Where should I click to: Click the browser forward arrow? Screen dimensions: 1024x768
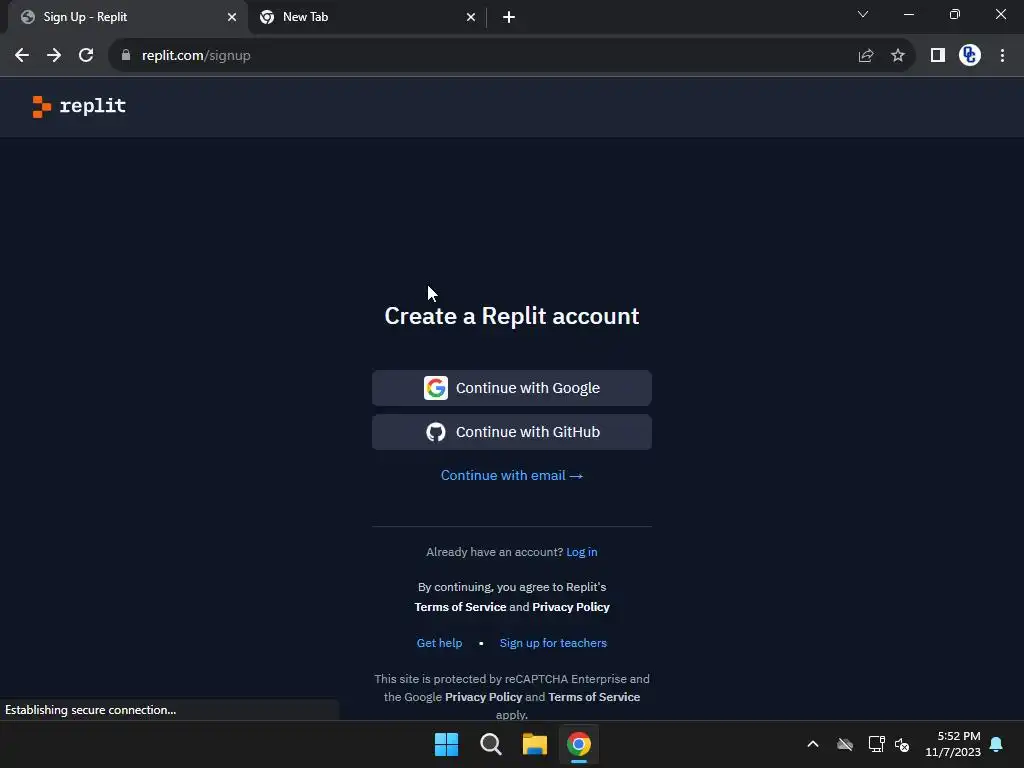pyautogui.click(x=54, y=56)
